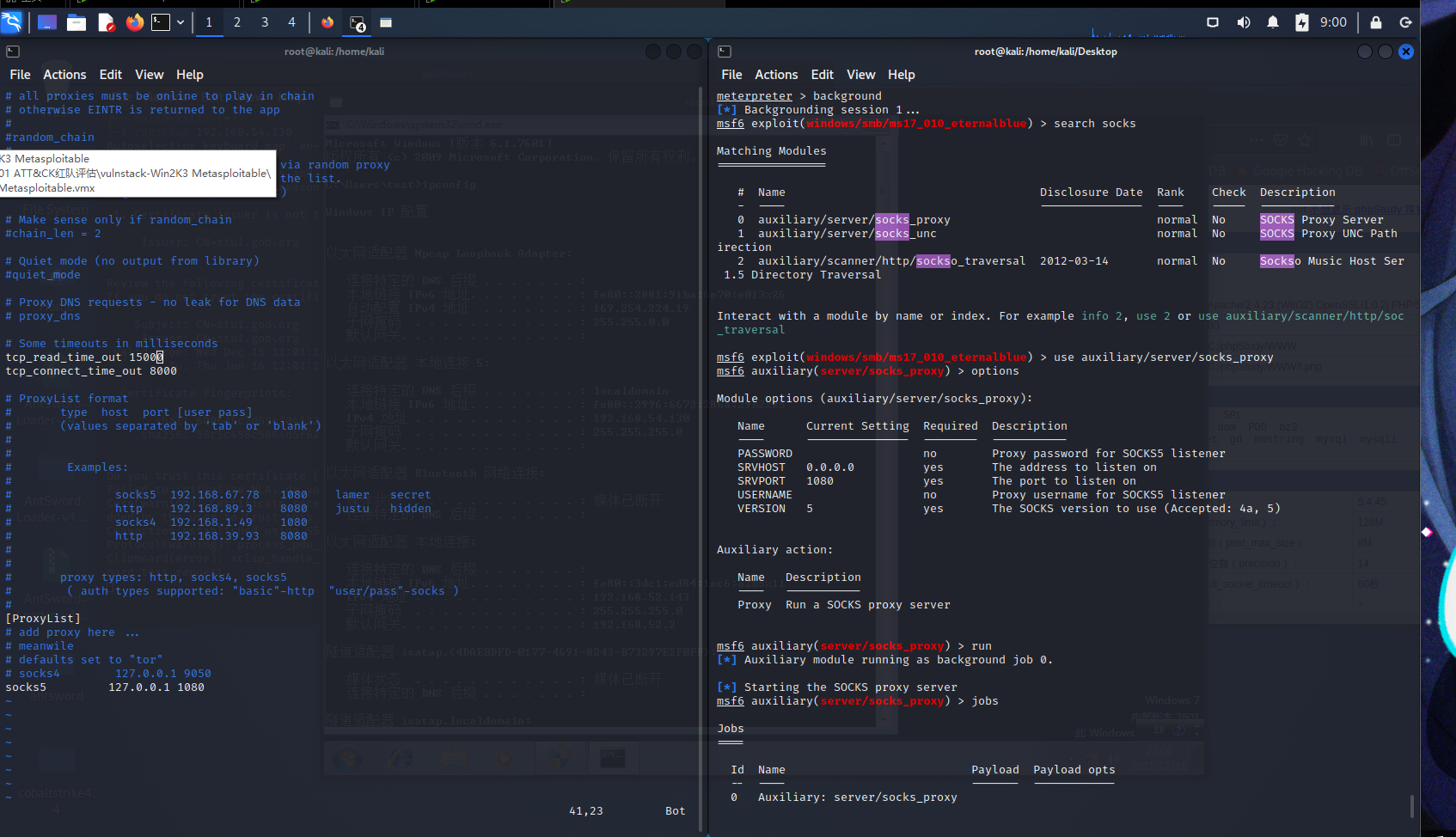Image resolution: width=1456 pixels, height=837 pixels.
Task: Open File menu in right Desktop terminal
Action: [731, 75]
